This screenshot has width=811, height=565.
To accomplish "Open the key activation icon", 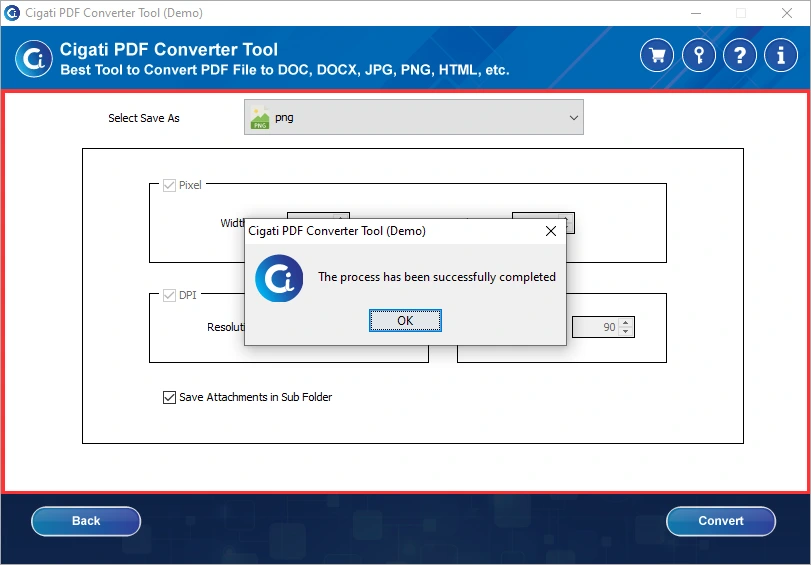I will tap(698, 54).
